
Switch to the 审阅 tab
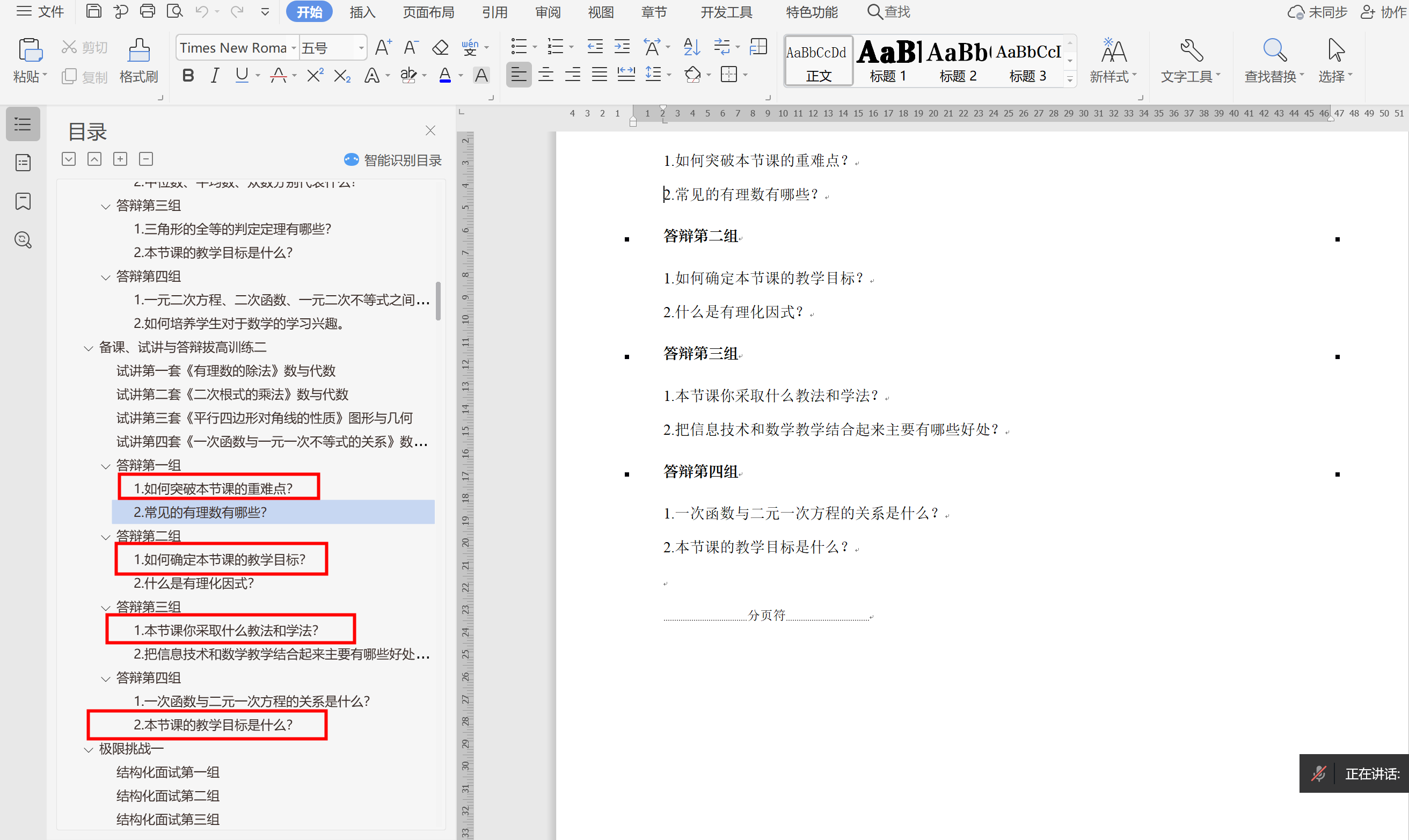pyautogui.click(x=547, y=12)
